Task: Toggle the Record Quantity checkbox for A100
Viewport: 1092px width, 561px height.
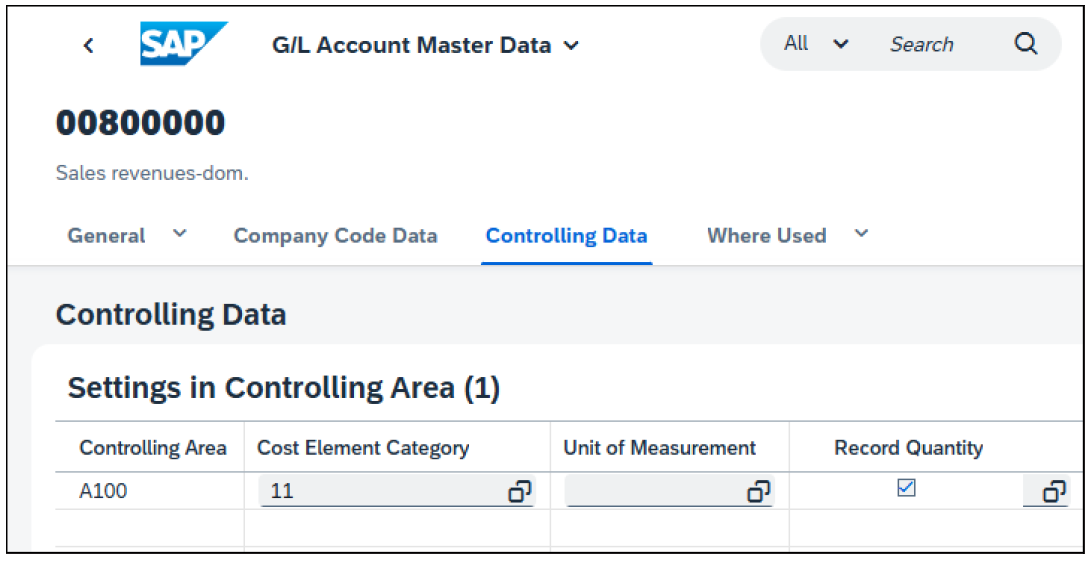Action: pos(906,488)
